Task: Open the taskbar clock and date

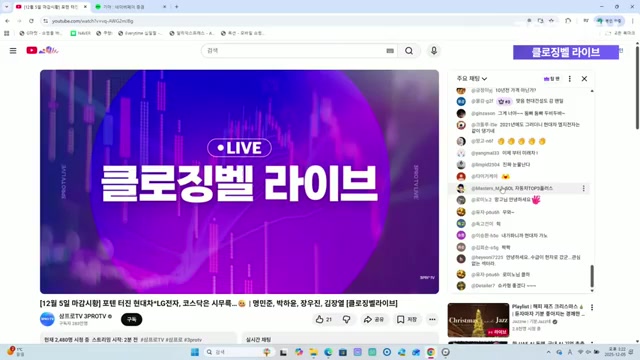Action: (615, 352)
